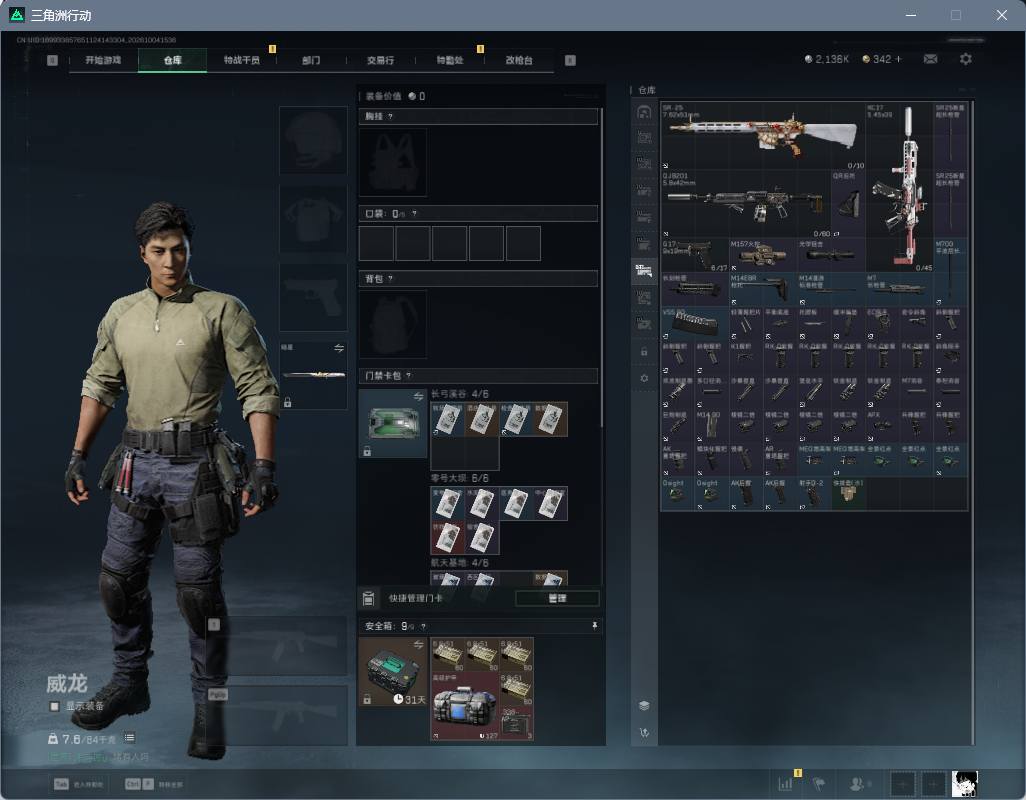This screenshot has width=1026, height=800.
Task: Click the sort icon at the warehouse sidebar bottom
Action: tap(644, 733)
